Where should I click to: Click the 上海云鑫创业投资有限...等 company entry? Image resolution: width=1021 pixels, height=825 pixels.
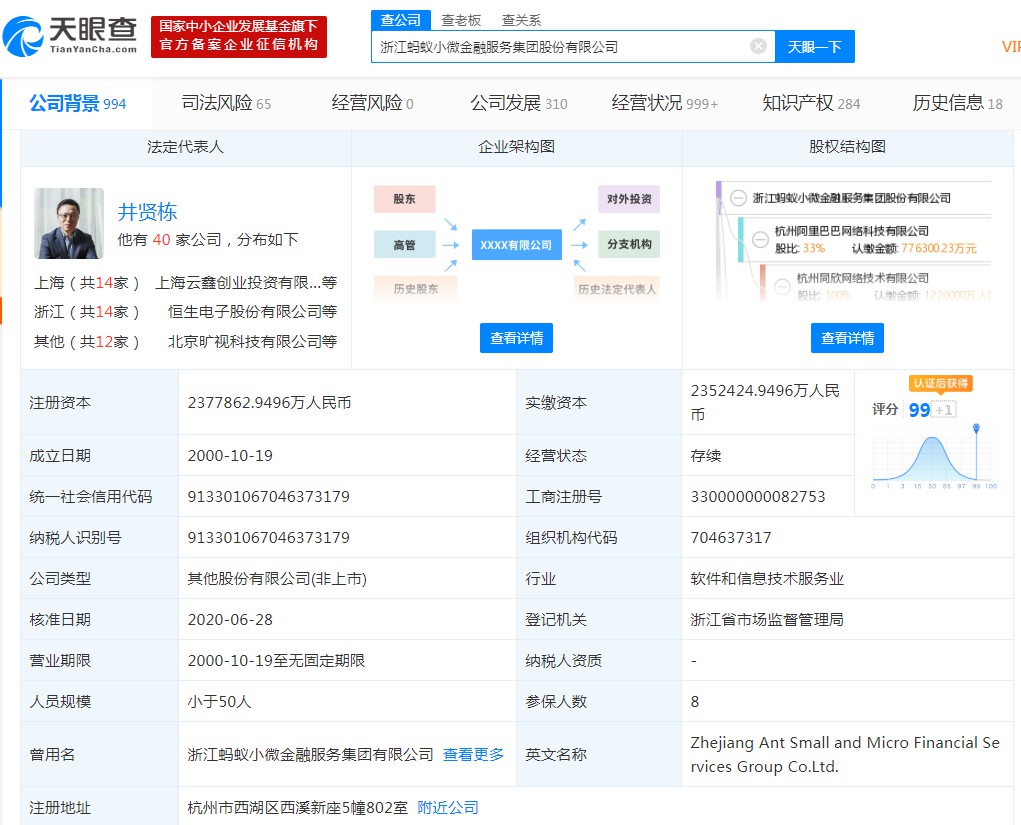pyautogui.click(x=245, y=283)
